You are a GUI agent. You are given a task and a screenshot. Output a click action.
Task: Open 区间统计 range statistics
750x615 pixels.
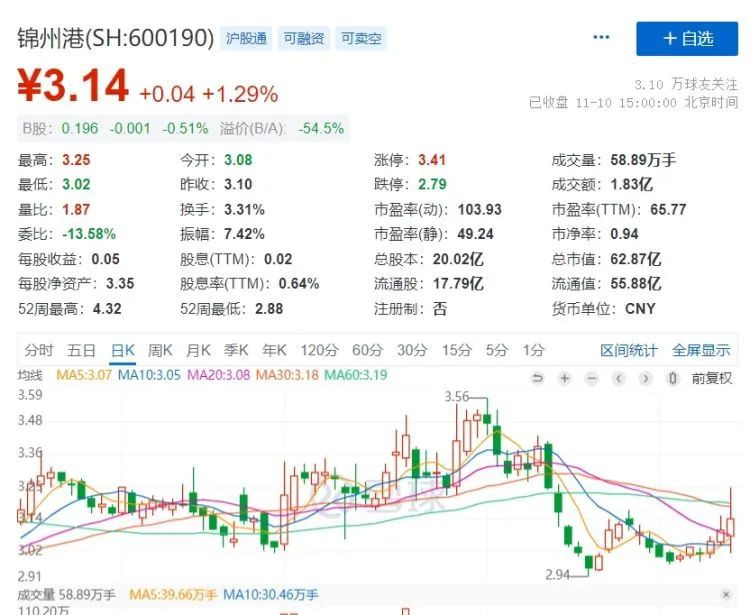pos(629,350)
